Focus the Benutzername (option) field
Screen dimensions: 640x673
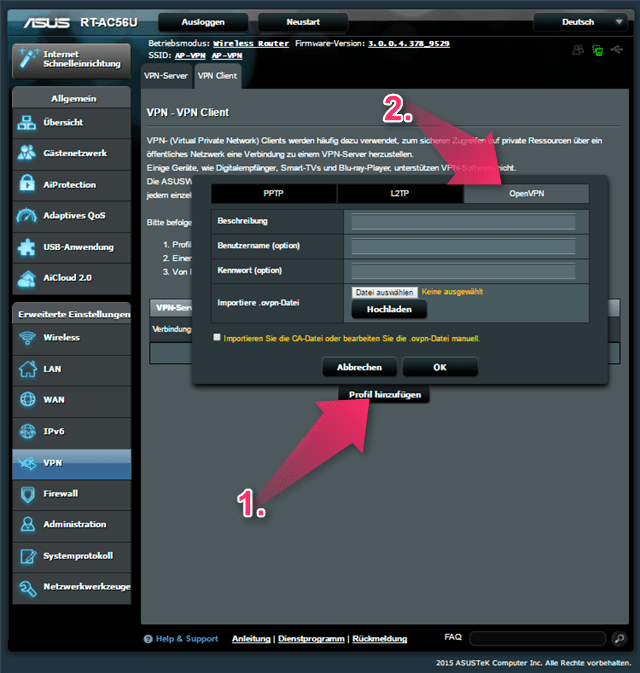[463, 246]
